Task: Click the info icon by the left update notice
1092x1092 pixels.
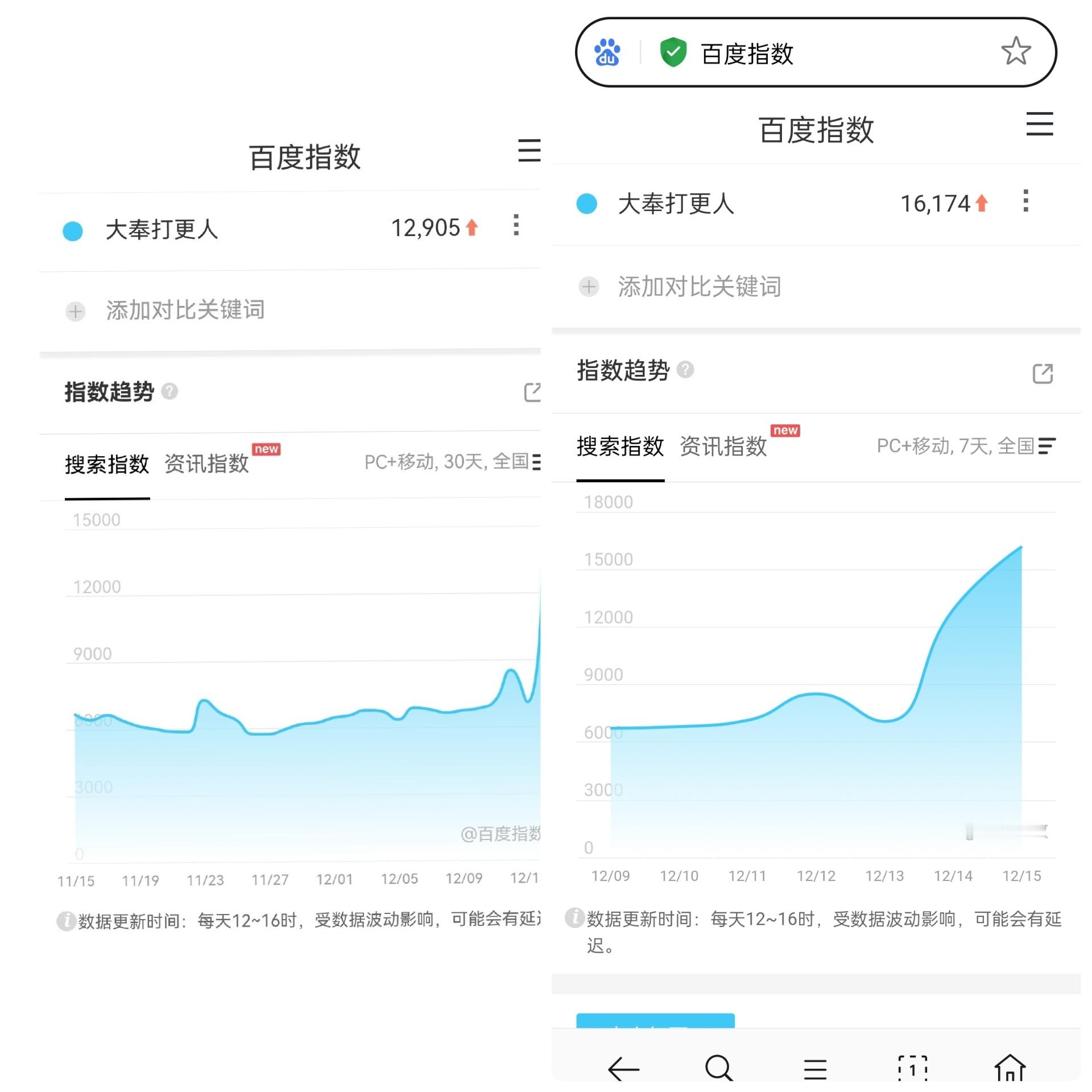Action: coord(67,920)
